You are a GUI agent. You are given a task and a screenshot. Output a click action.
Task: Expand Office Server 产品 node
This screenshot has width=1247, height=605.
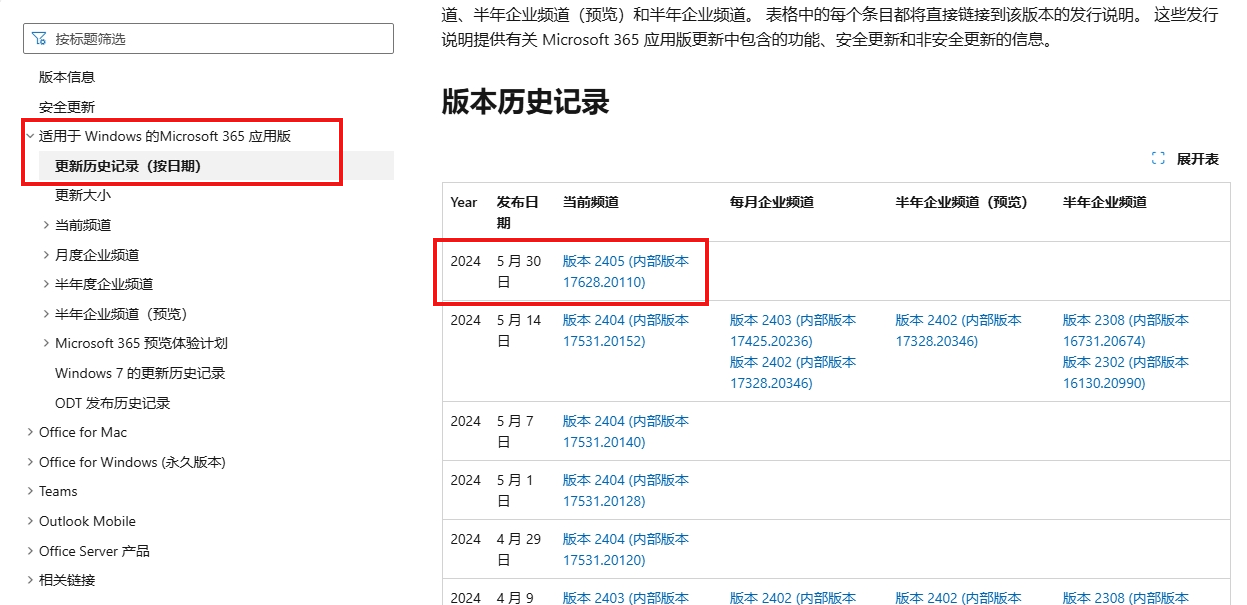pos(30,551)
